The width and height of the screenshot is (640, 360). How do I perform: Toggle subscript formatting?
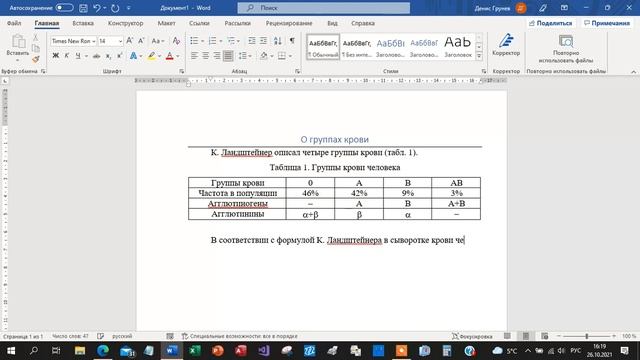tap(108, 56)
